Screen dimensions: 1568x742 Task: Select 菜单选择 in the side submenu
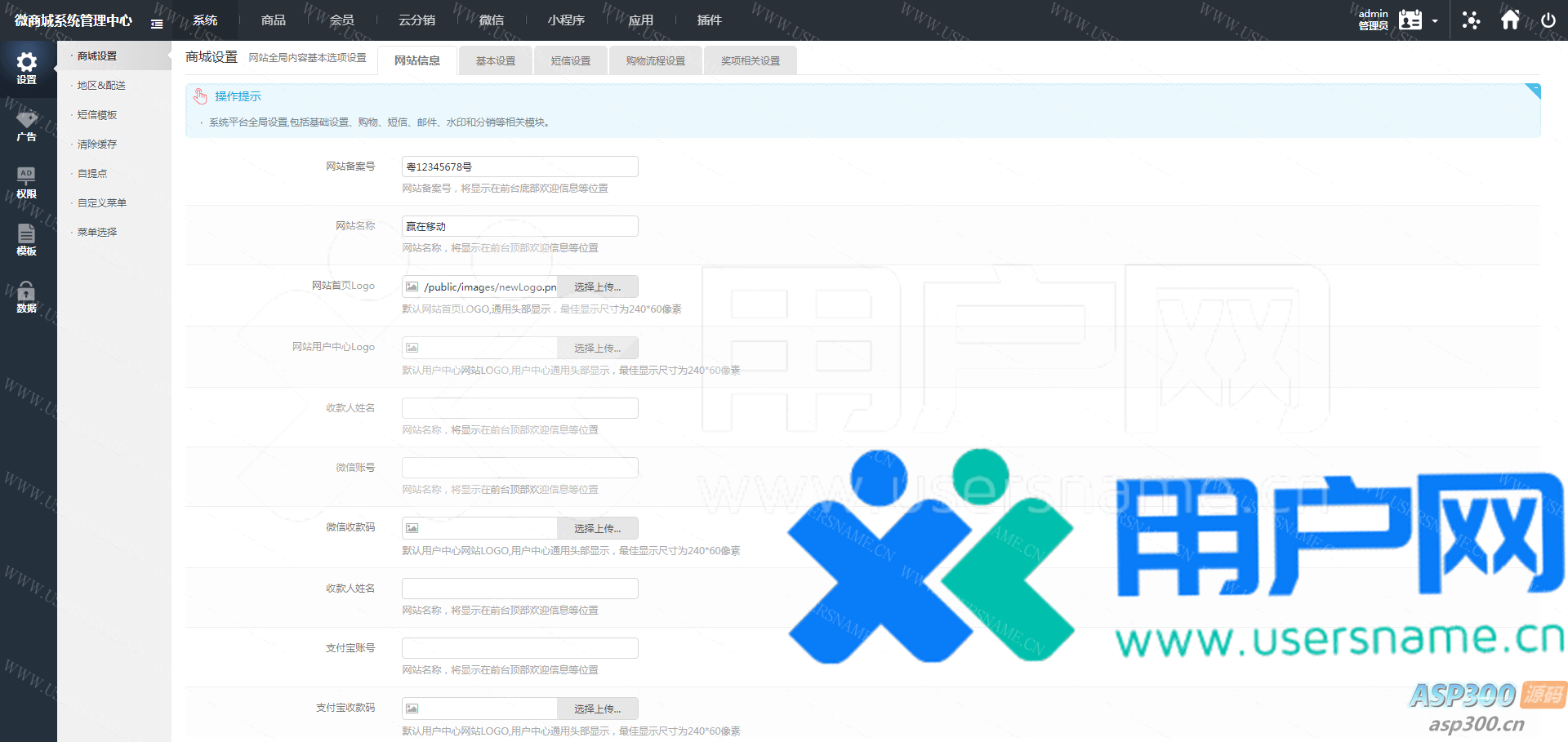(97, 233)
